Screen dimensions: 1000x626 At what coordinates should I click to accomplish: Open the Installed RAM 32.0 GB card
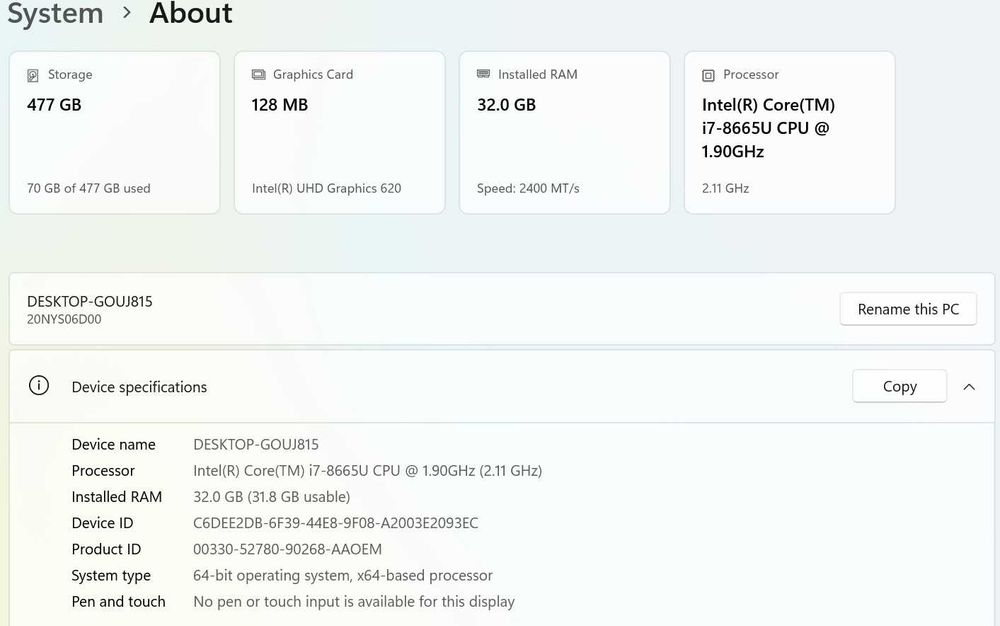pyautogui.click(x=564, y=133)
